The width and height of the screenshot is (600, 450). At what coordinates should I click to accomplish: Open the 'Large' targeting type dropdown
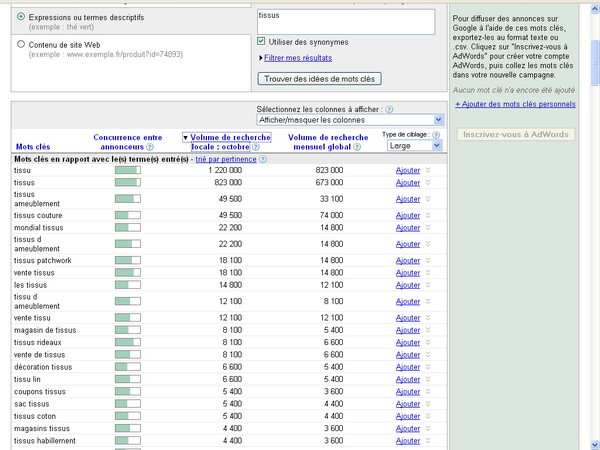[414, 146]
